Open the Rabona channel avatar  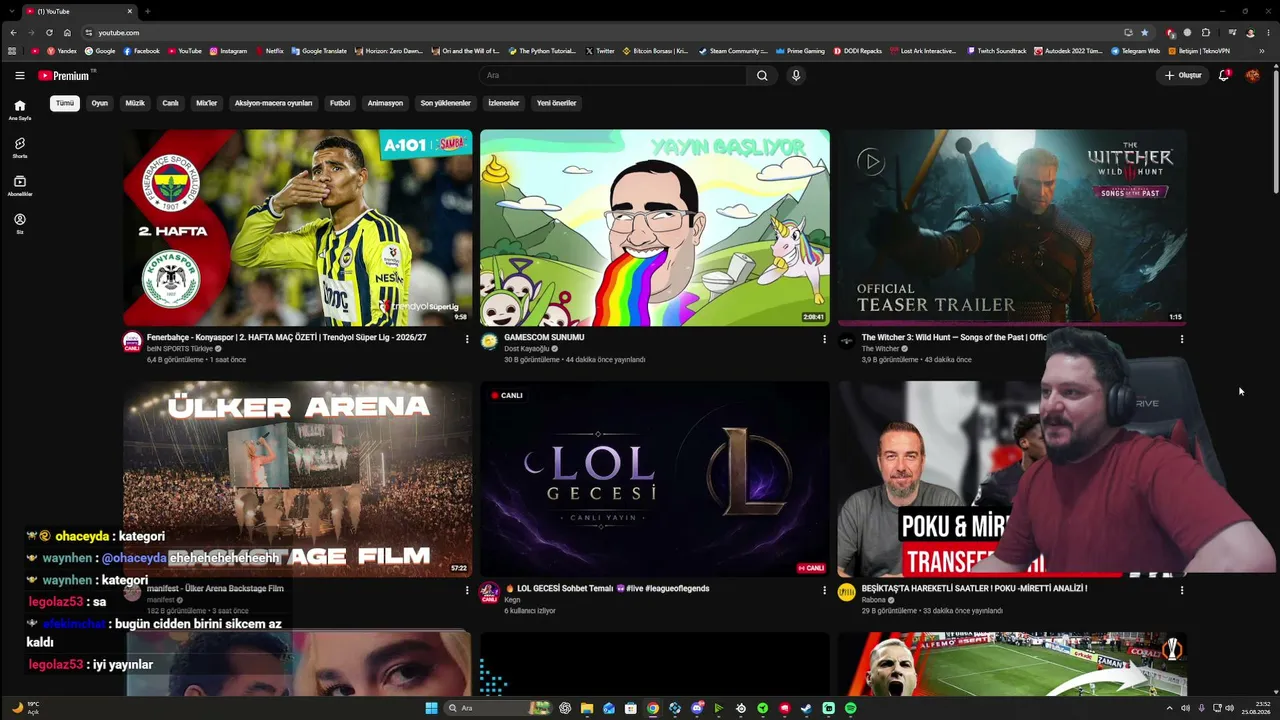pos(847,593)
